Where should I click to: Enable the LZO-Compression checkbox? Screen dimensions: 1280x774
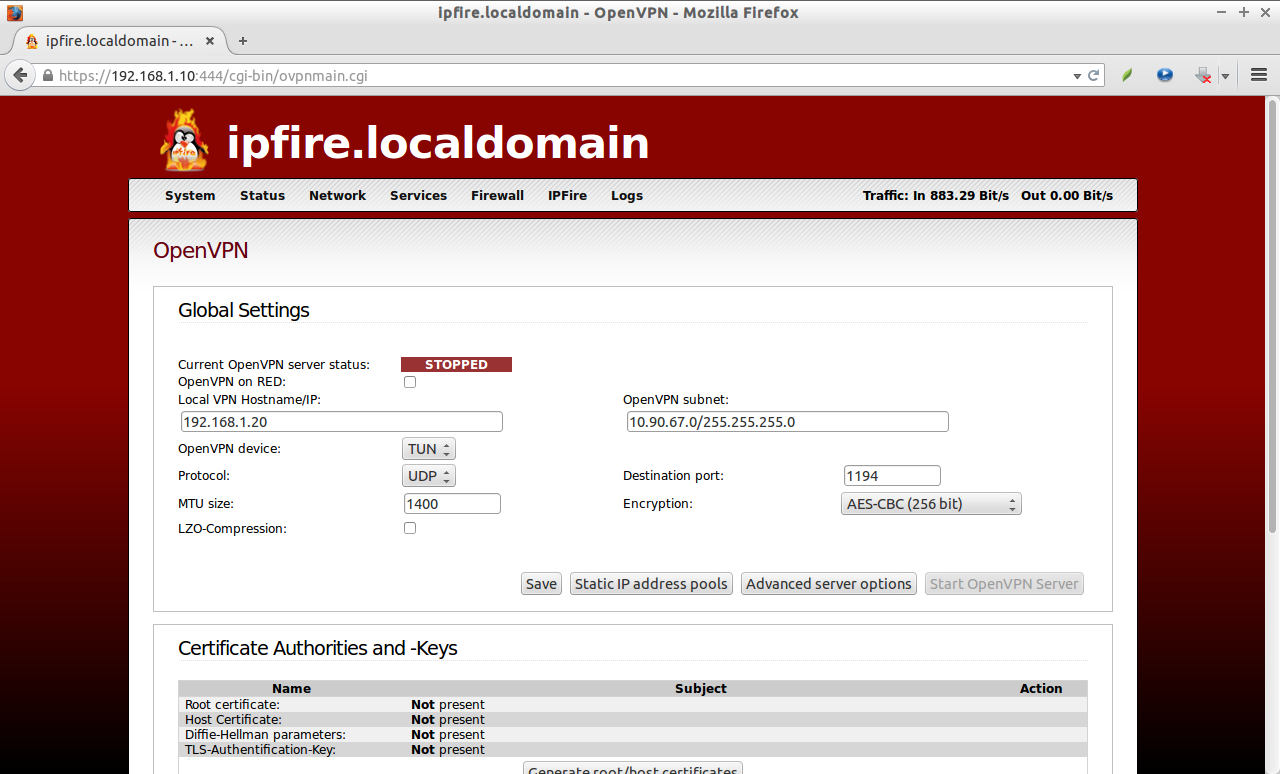[410, 528]
